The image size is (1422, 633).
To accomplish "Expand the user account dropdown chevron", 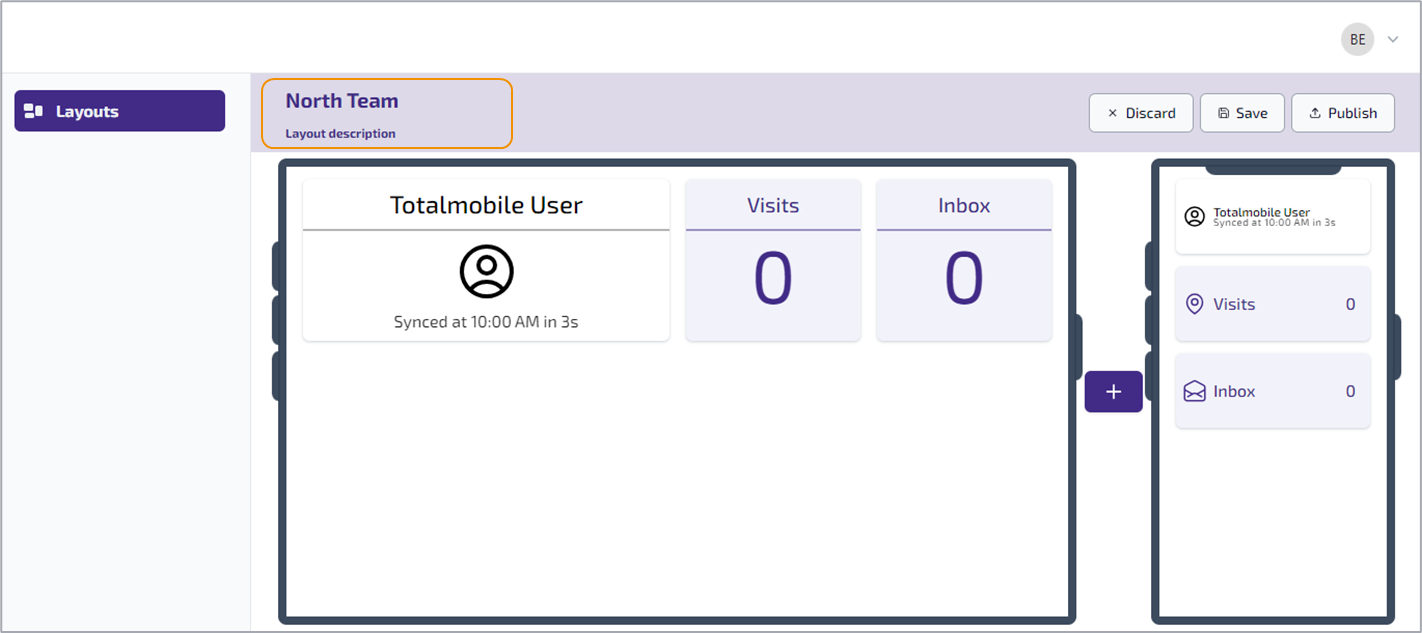I will (1393, 40).
